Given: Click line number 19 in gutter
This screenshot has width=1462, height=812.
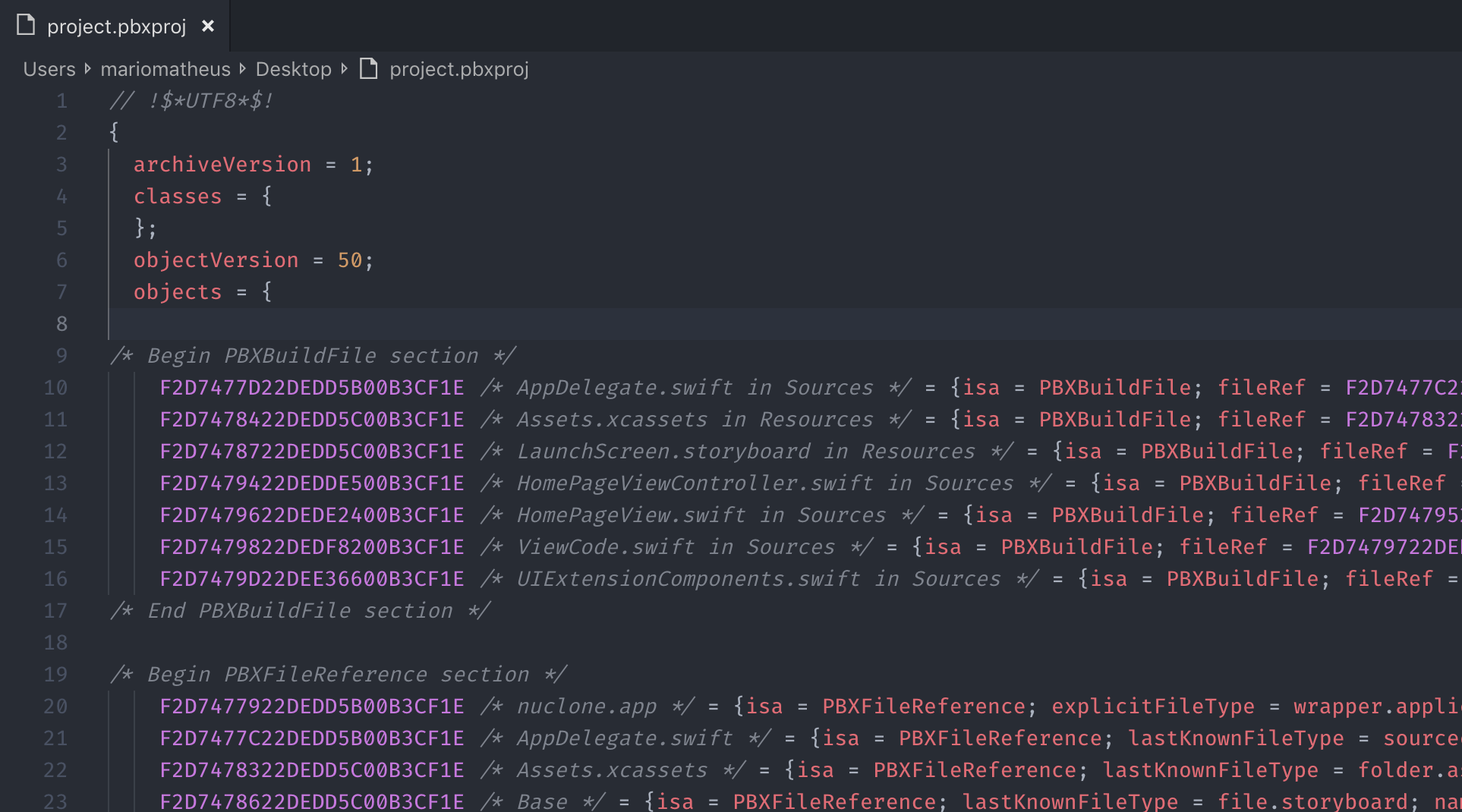Looking at the screenshot, I should (55, 675).
